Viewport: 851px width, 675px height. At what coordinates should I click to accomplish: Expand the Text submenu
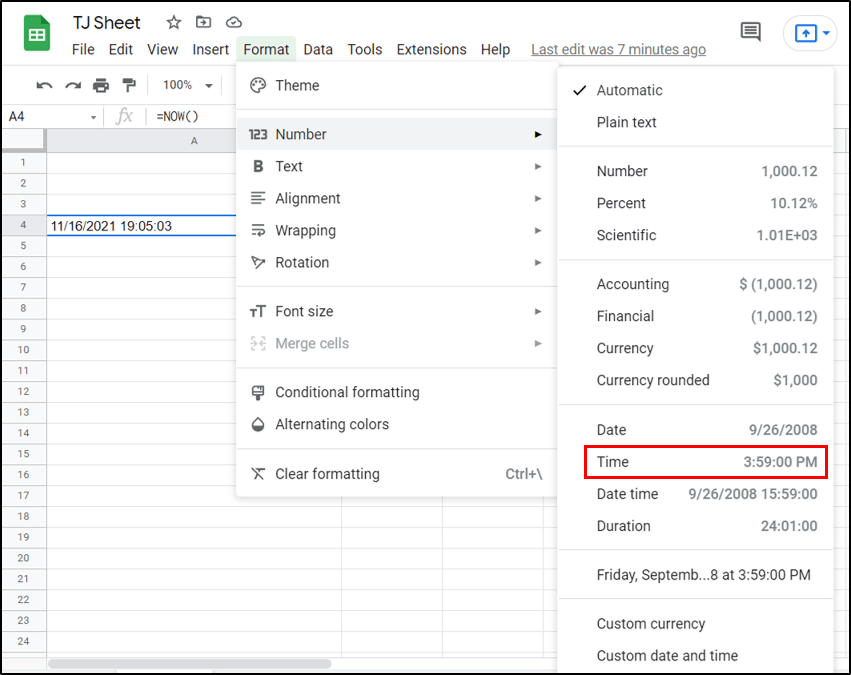click(397, 166)
